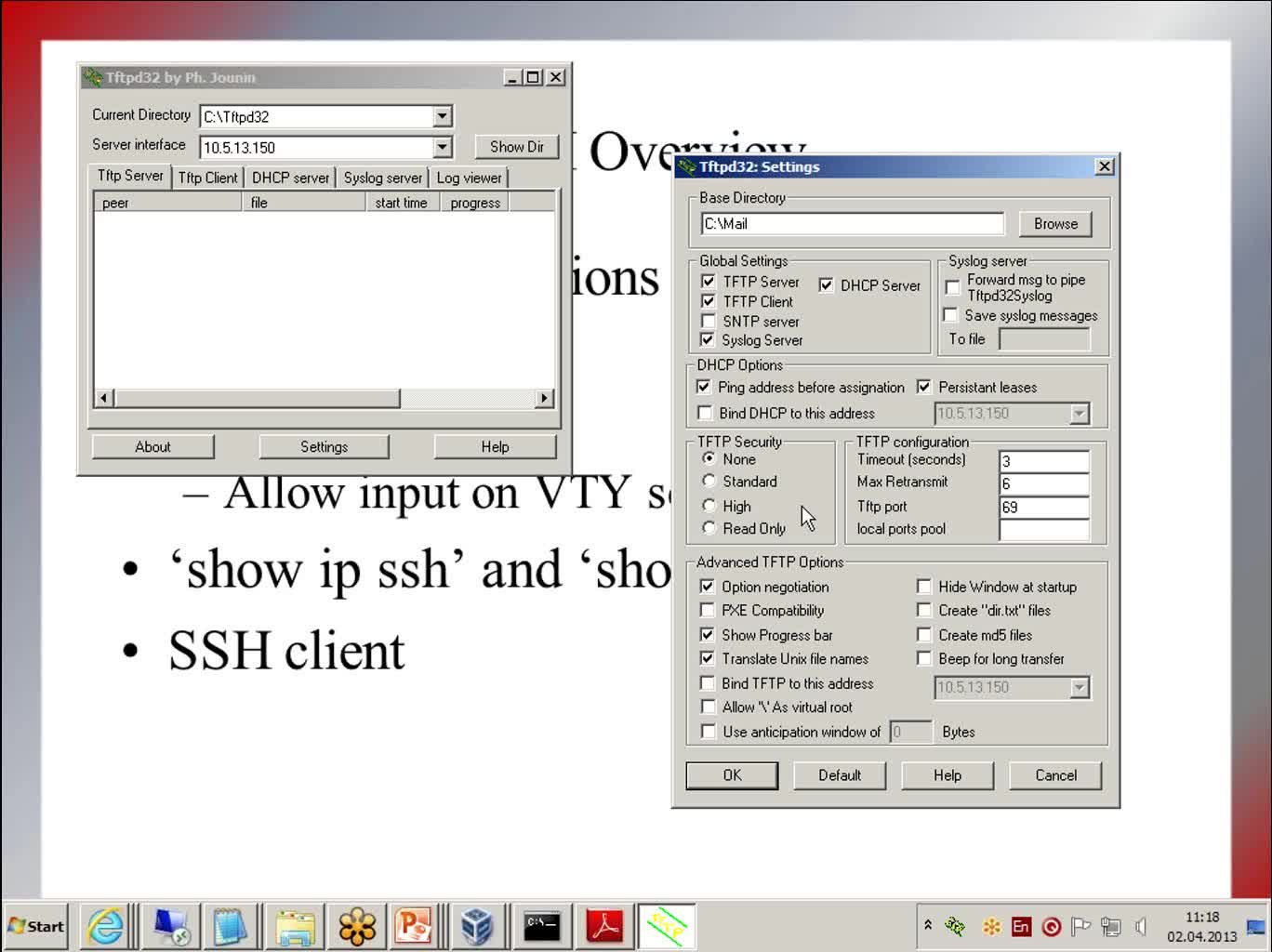This screenshot has width=1272, height=952.
Task: Click the Settings button in main window
Action: [x=324, y=447]
